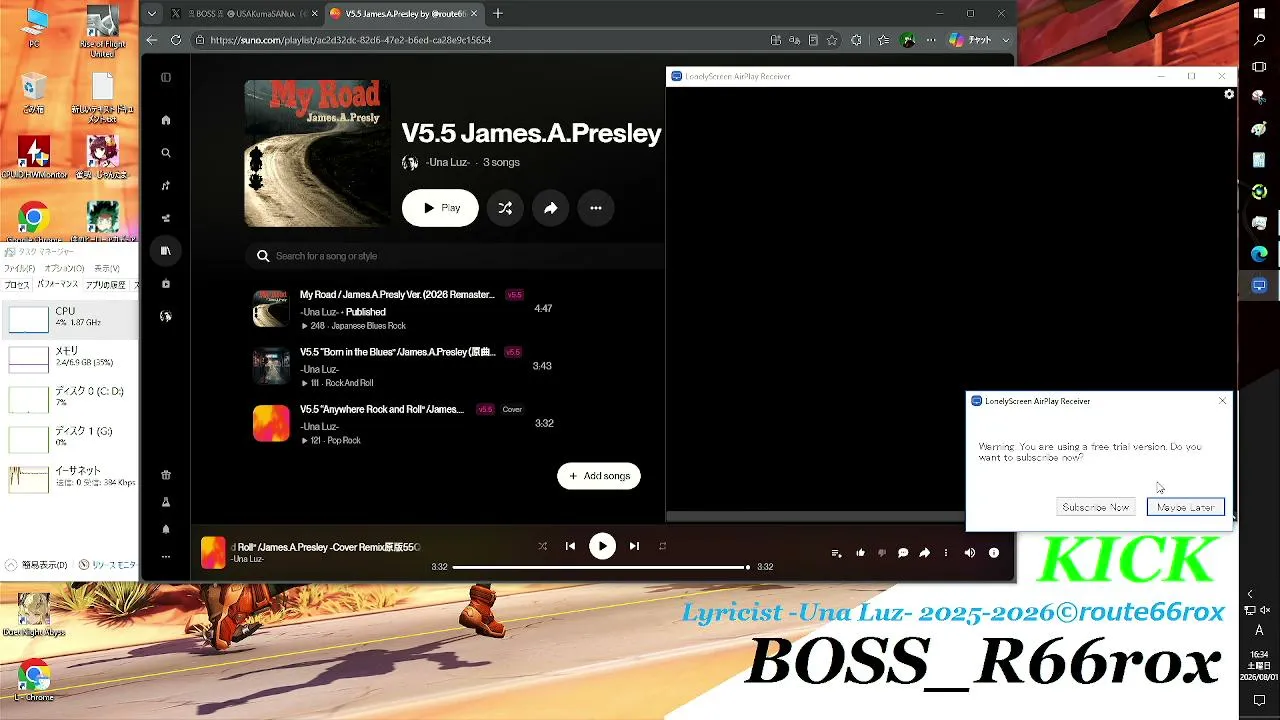Image resolution: width=1280 pixels, height=720 pixels.
Task: Open Microsoft Edge from the taskbar
Action: pos(1259,254)
